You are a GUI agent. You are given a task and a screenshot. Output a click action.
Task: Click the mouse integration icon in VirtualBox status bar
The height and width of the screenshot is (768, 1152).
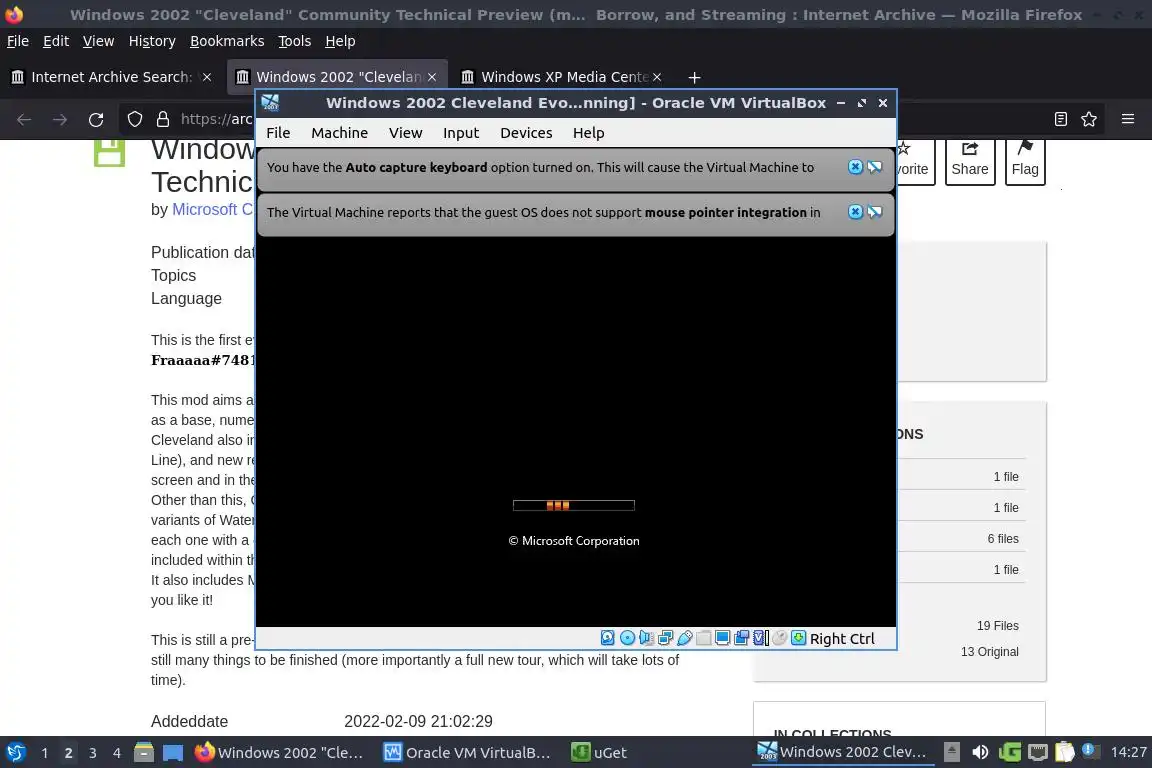coord(780,638)
